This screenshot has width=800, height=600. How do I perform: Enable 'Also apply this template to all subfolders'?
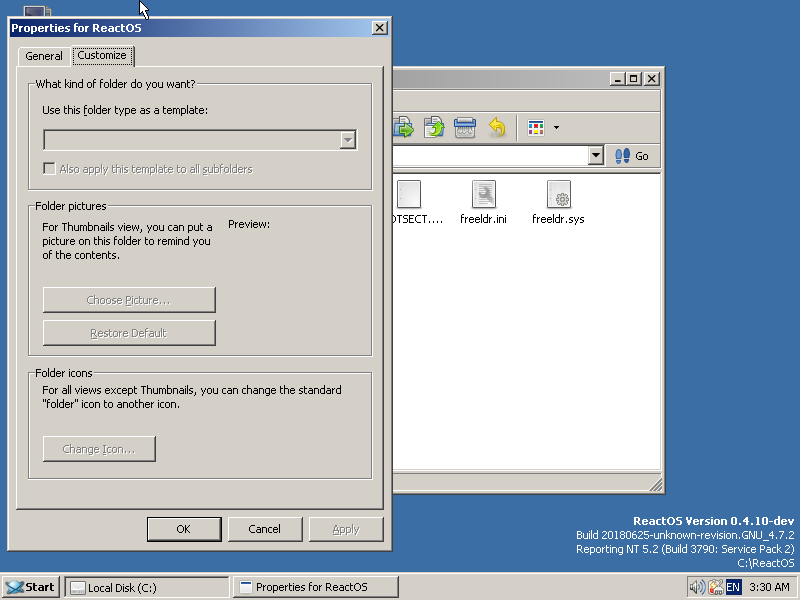click(x=49, y=168)
